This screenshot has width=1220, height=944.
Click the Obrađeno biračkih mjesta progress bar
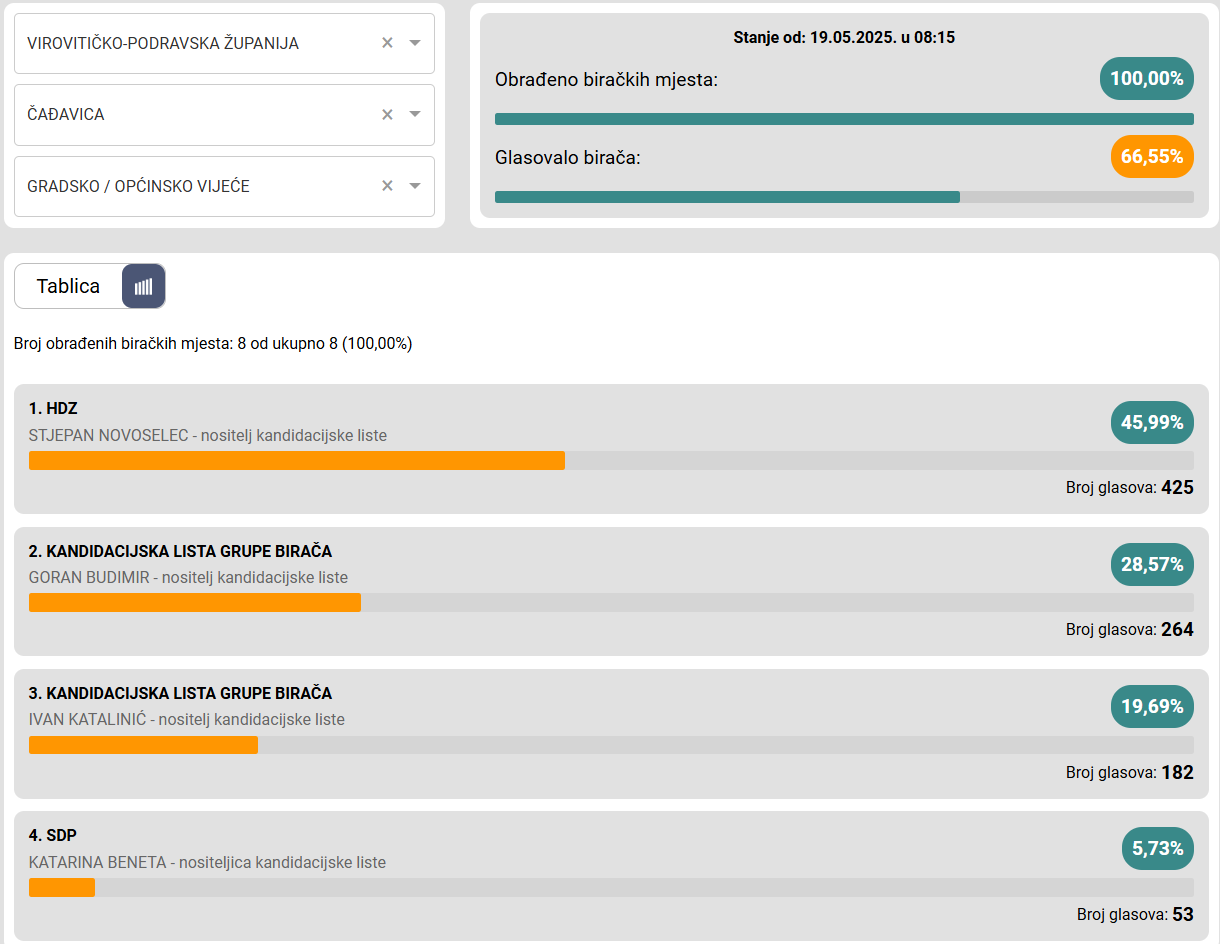tap(843, 119)
